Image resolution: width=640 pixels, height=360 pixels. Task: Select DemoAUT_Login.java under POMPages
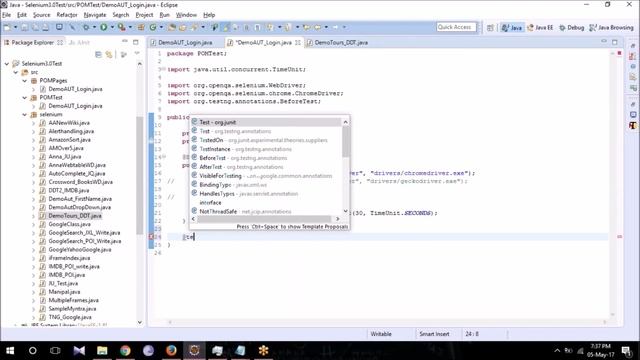[75, 89]
